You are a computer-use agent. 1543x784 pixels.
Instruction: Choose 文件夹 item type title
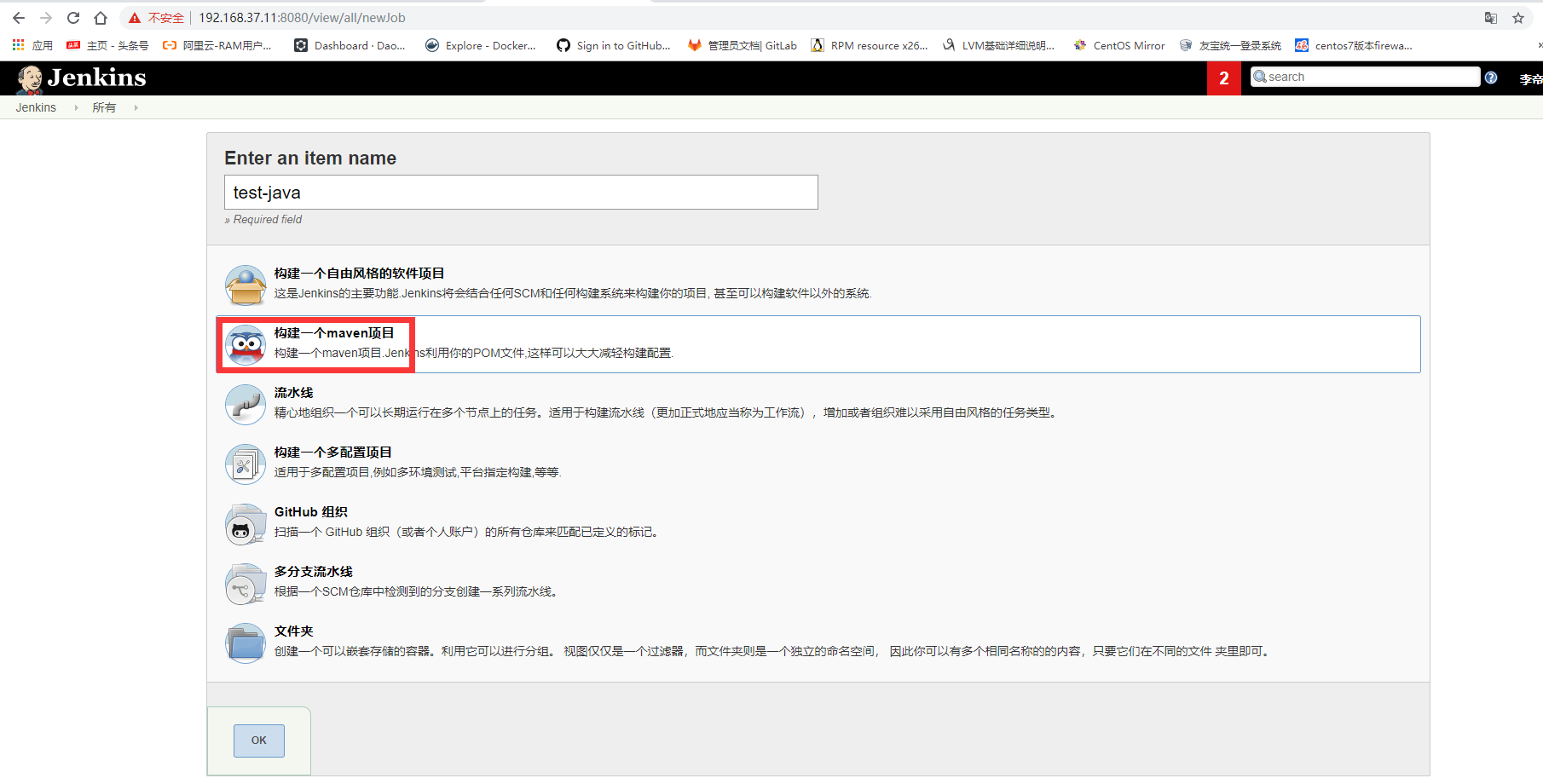tap(293, 631)
